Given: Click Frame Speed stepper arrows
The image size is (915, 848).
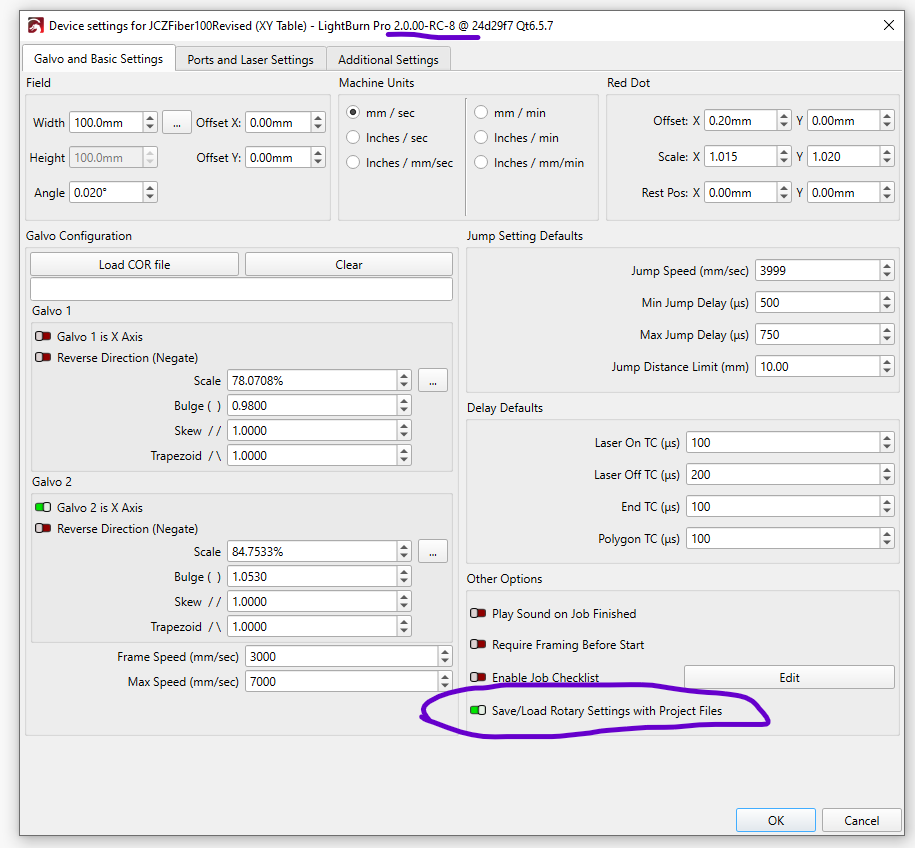Looking at the screenshot, I should (445, 657).
